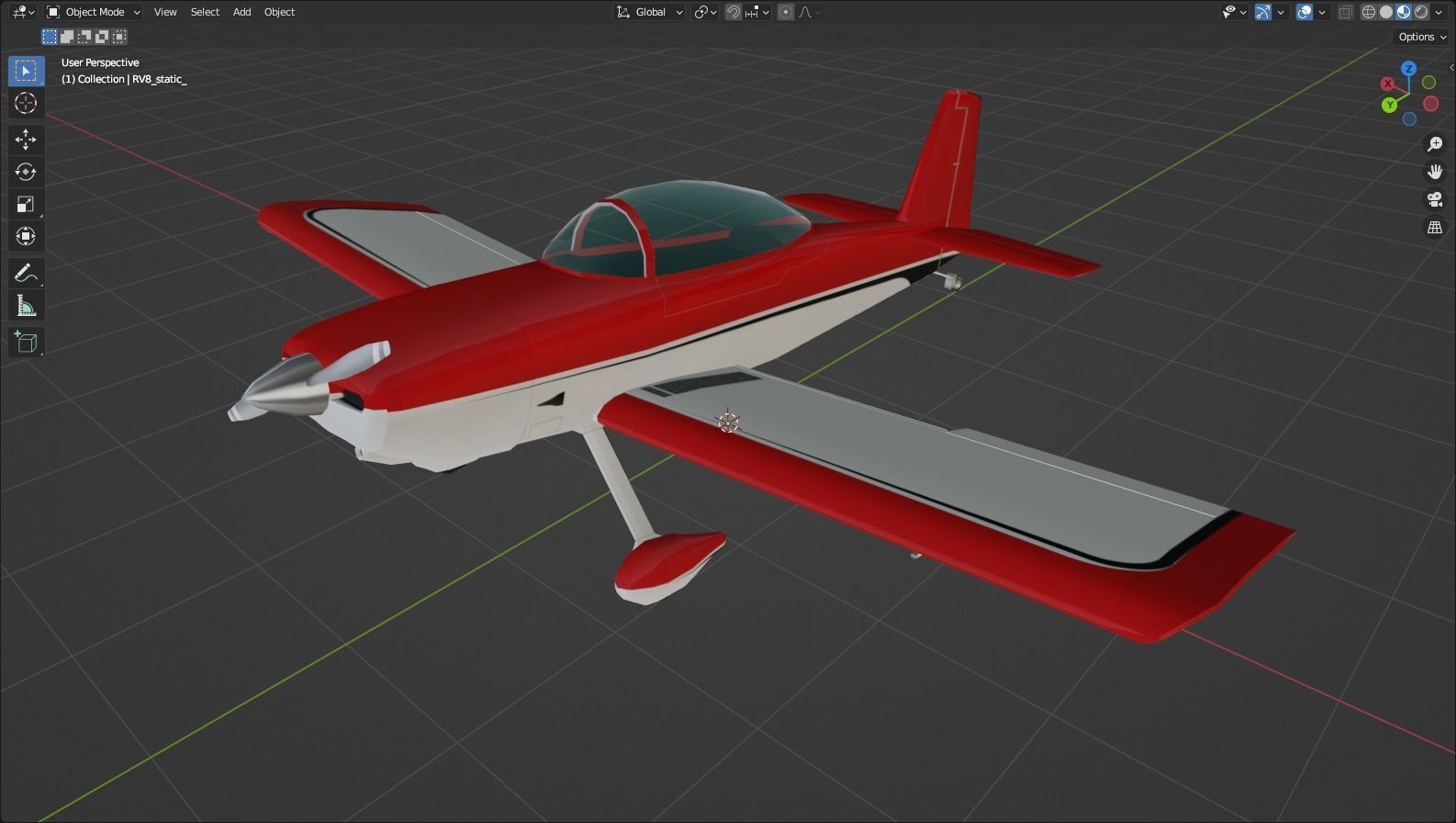Viewport: 1456px width, 823px height.
Task: Set selection mode to Subtract
Action: pyautogui.click(x=84, y=37)
